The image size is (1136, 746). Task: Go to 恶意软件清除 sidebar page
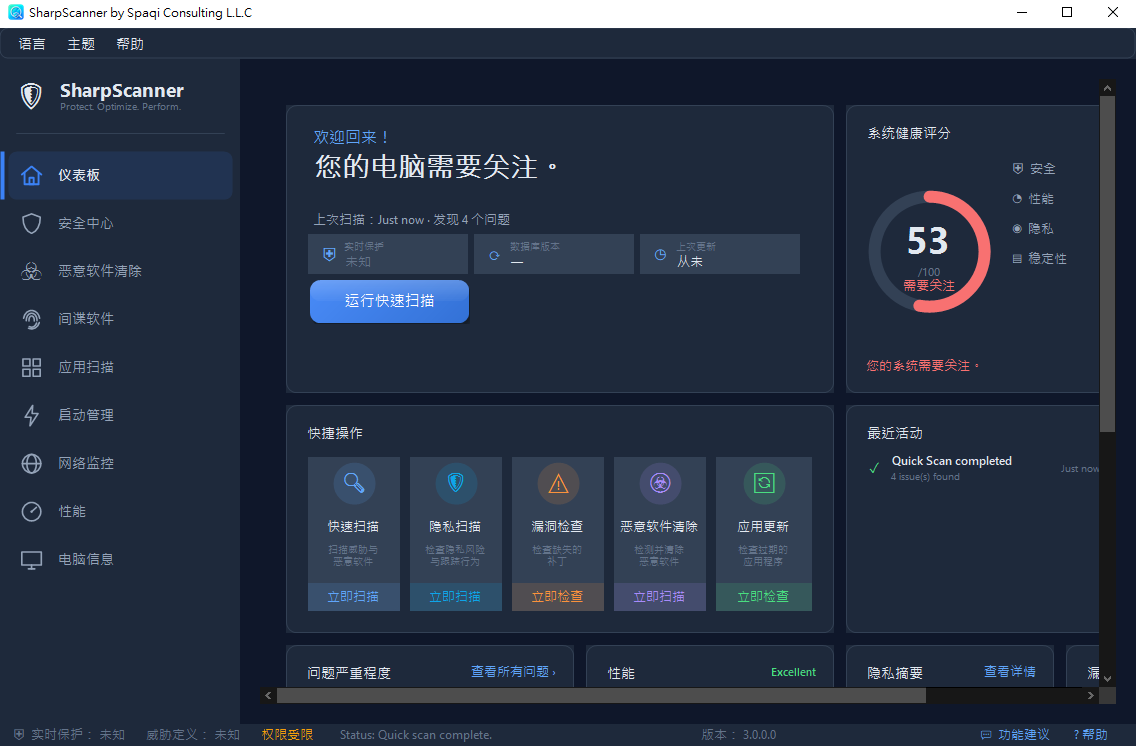click(x=118, y=271)
